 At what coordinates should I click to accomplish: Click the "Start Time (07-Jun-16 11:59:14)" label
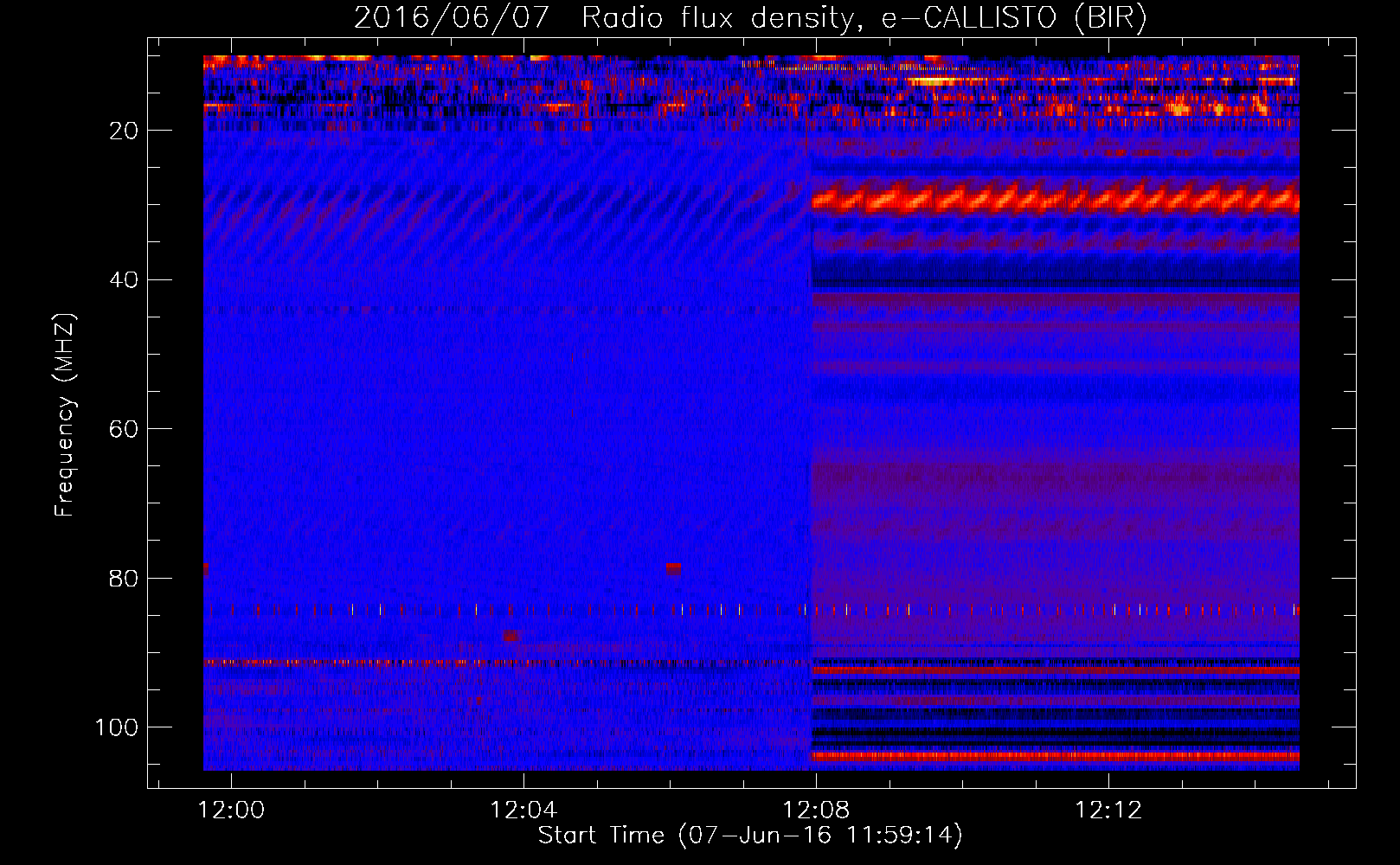tap(750, 836)
